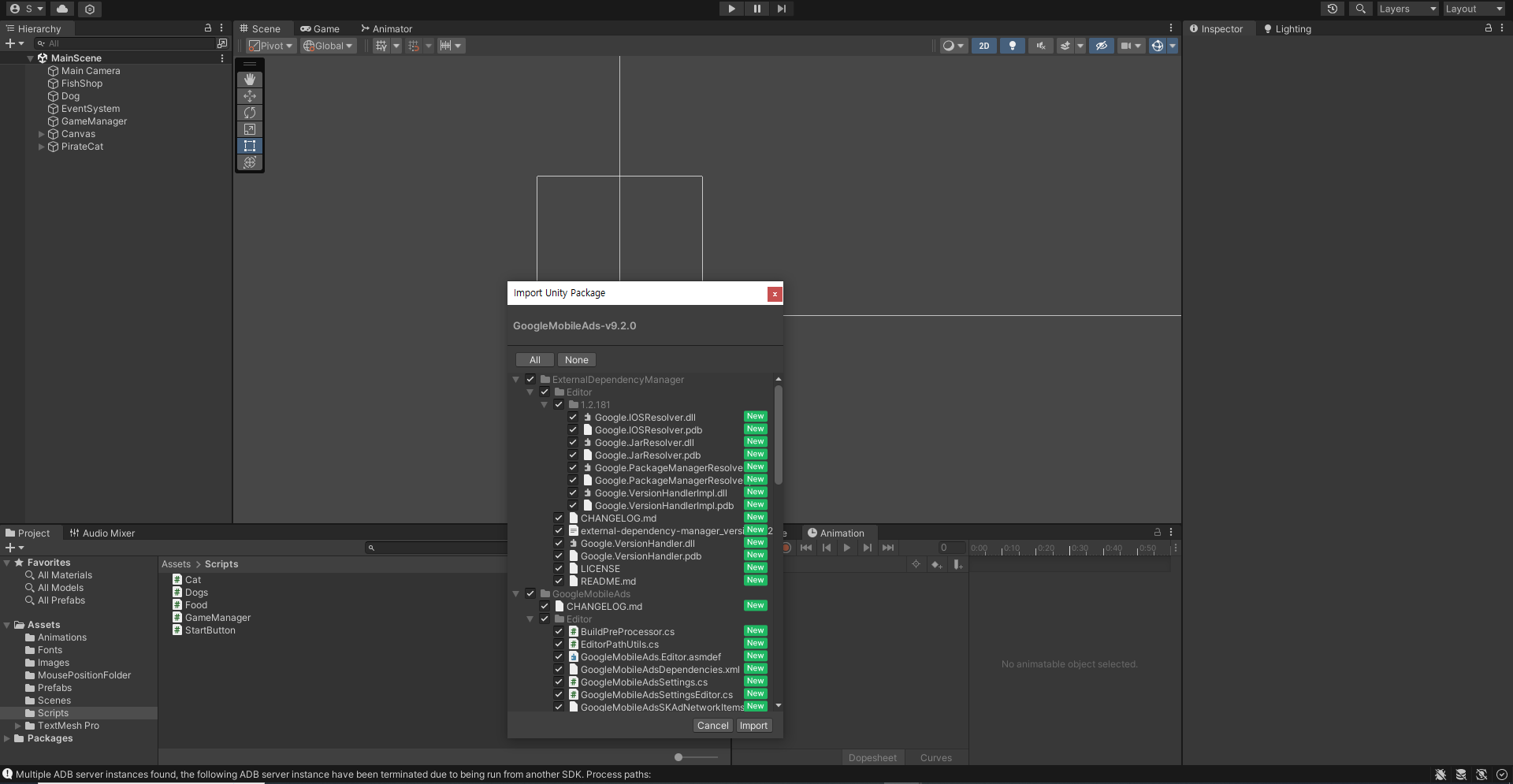Click the Unity Version Control settings icon

point(90,9)
